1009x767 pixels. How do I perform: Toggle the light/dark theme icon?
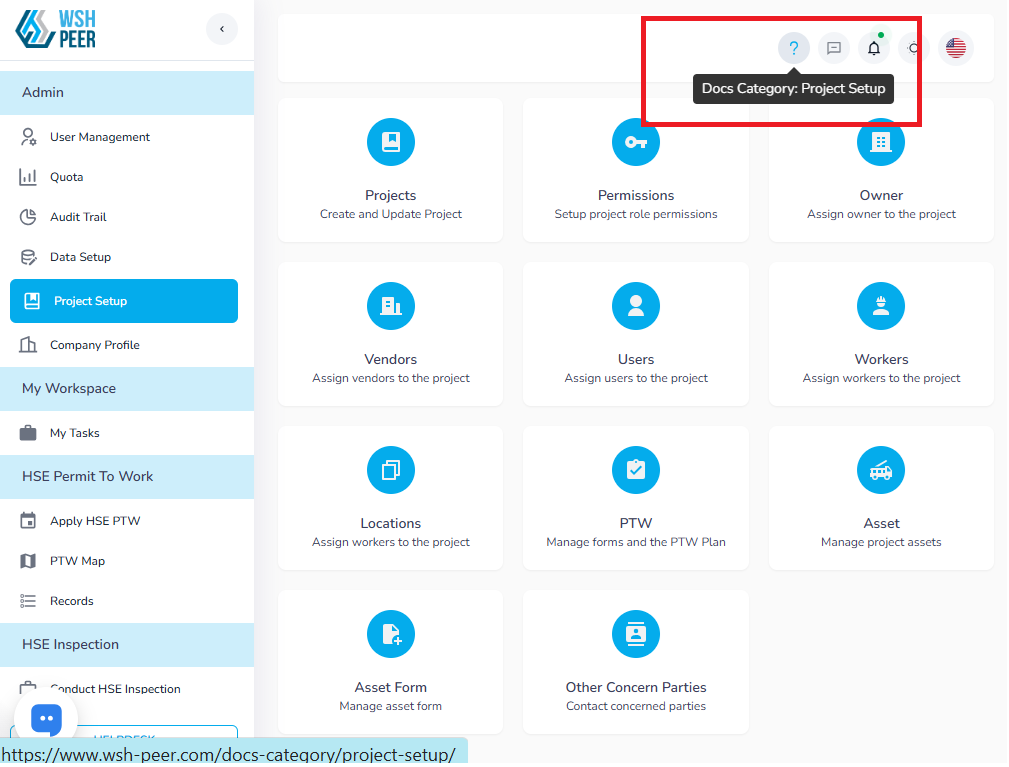(913, 48)
